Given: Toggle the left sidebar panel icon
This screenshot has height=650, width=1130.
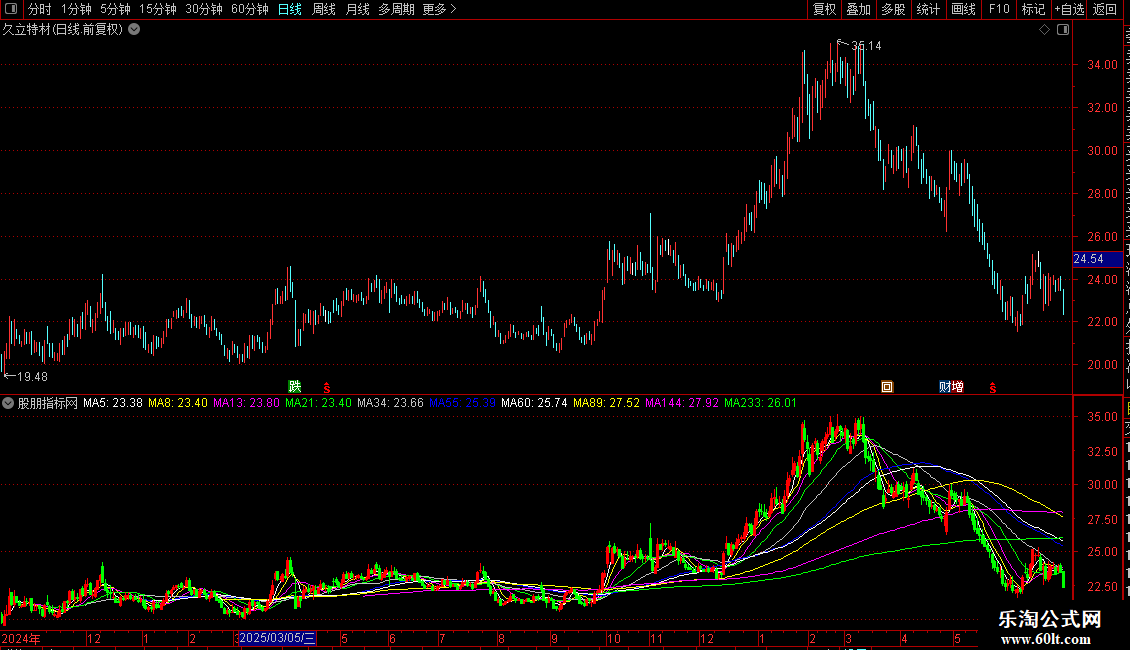Looking at the screenshot, I should 11,9.
